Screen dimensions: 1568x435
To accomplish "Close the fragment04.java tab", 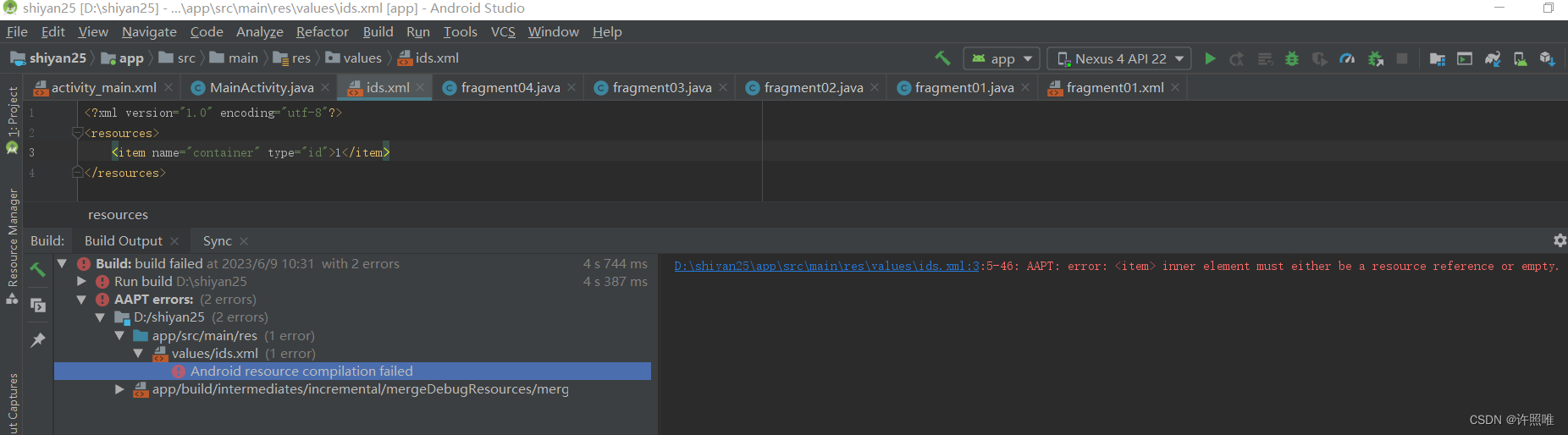I will (x=571, y=87).
